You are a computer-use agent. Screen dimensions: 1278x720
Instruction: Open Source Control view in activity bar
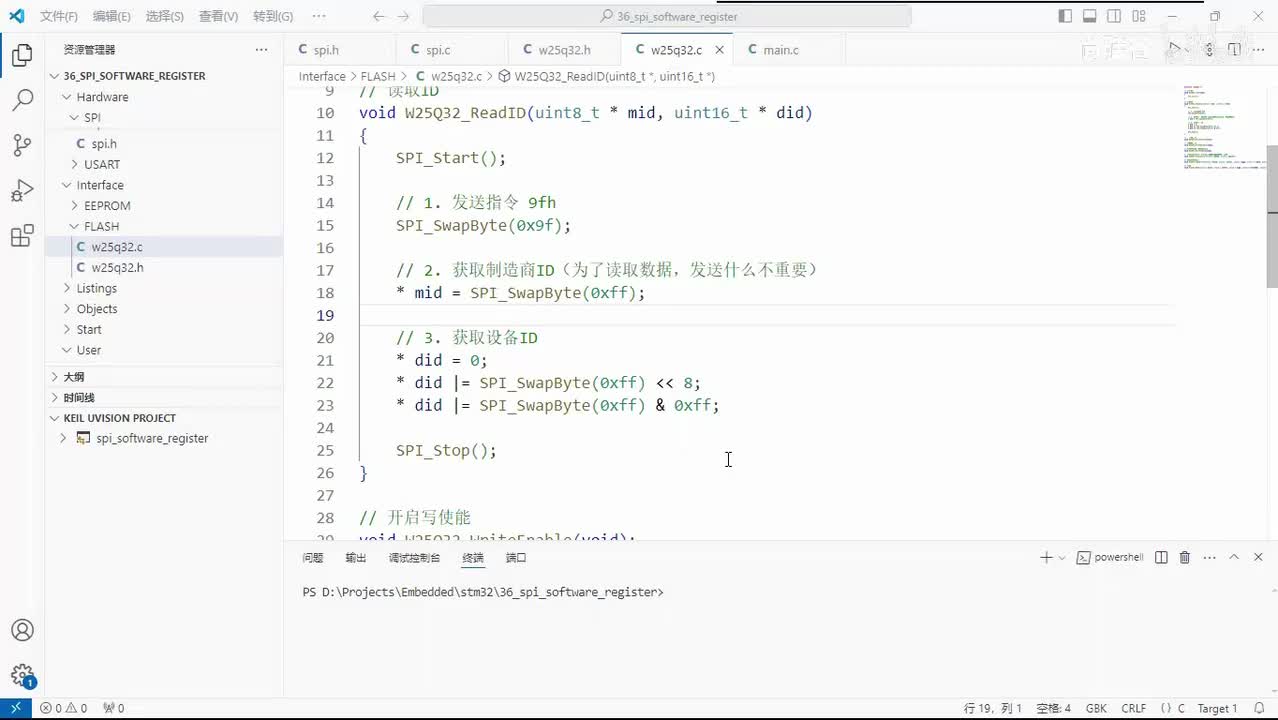coord(22,145)
